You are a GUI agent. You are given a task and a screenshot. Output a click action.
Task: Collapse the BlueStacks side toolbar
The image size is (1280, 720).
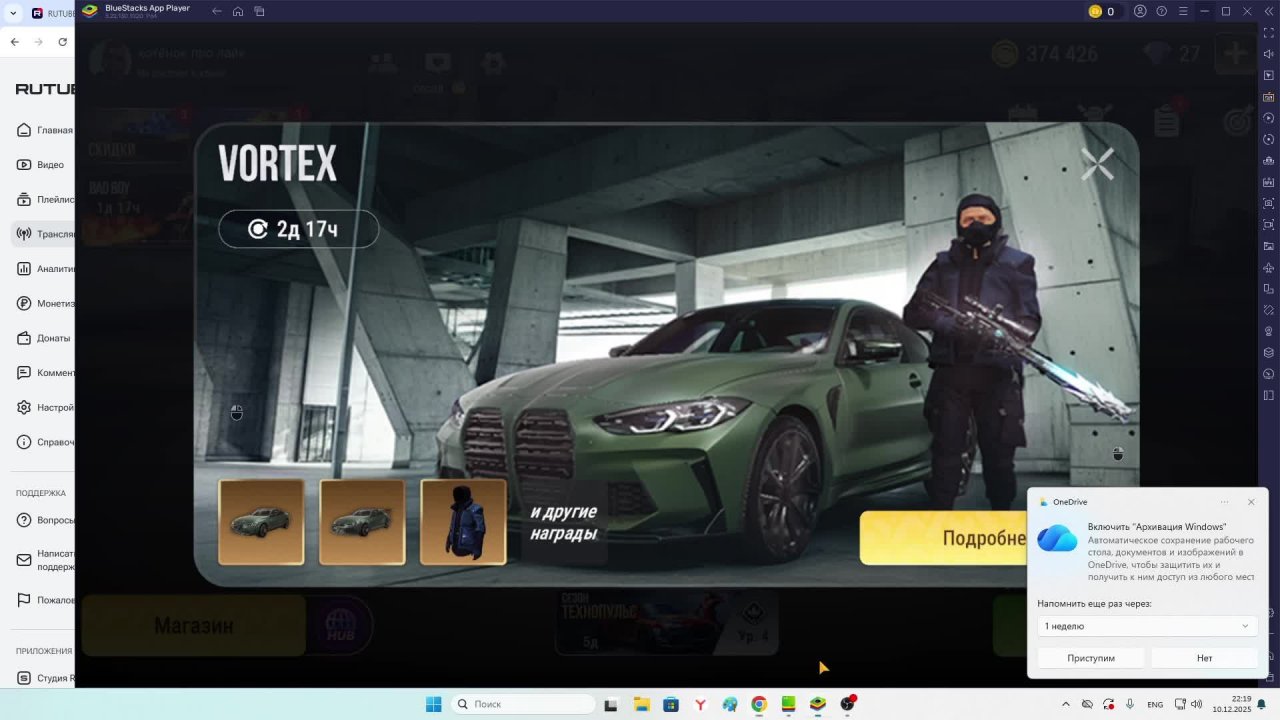point(1268,11)
